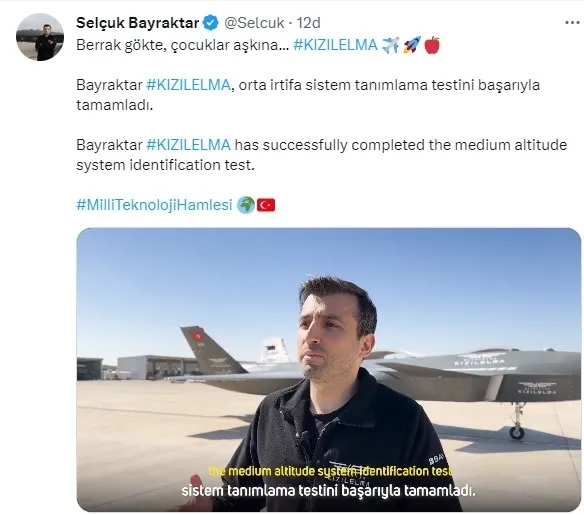
Task: Open the #MilliTeknolojiHamlesi hashtag
Action: tap(154, 204)
